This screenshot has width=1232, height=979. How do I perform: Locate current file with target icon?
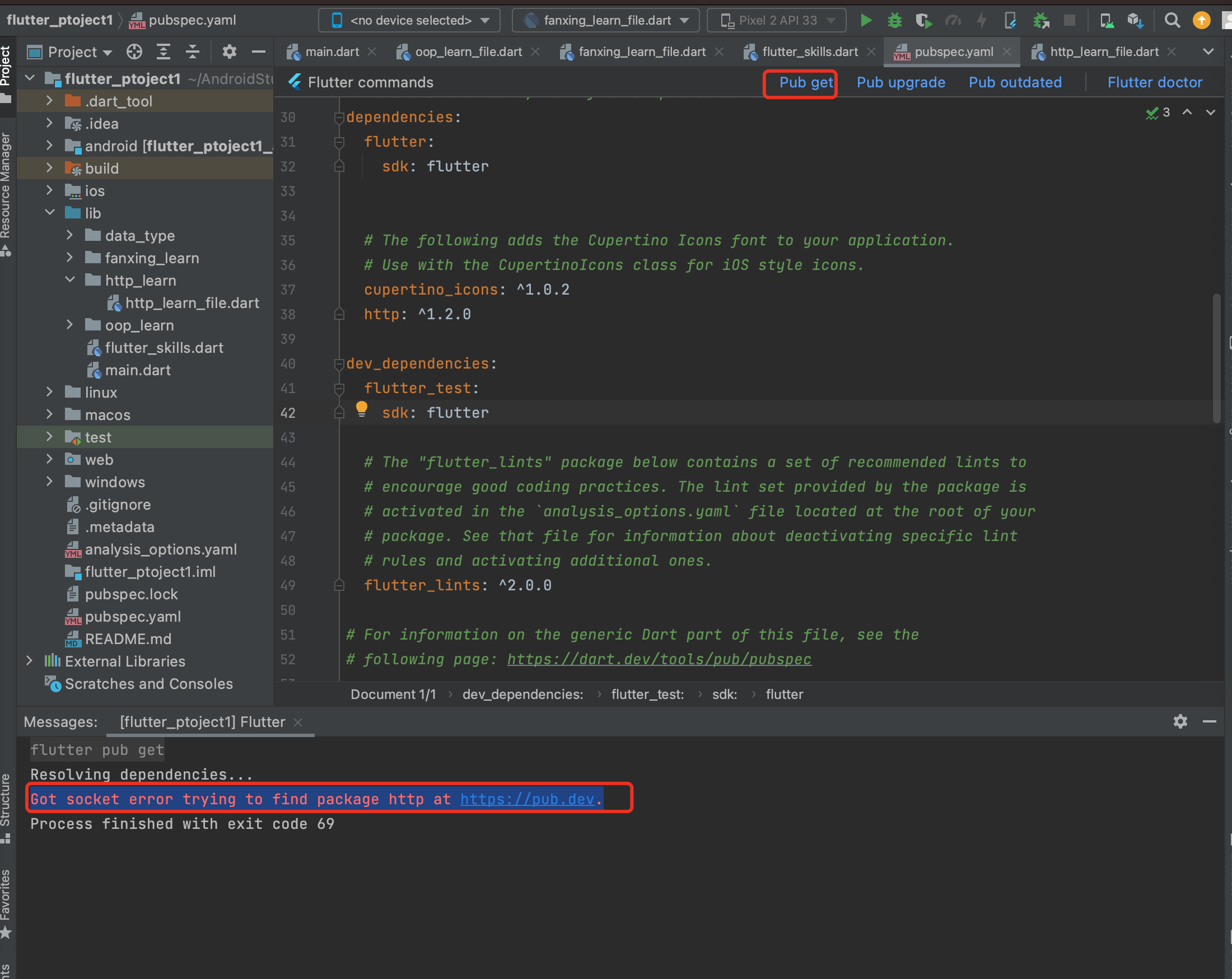[134, 52]
